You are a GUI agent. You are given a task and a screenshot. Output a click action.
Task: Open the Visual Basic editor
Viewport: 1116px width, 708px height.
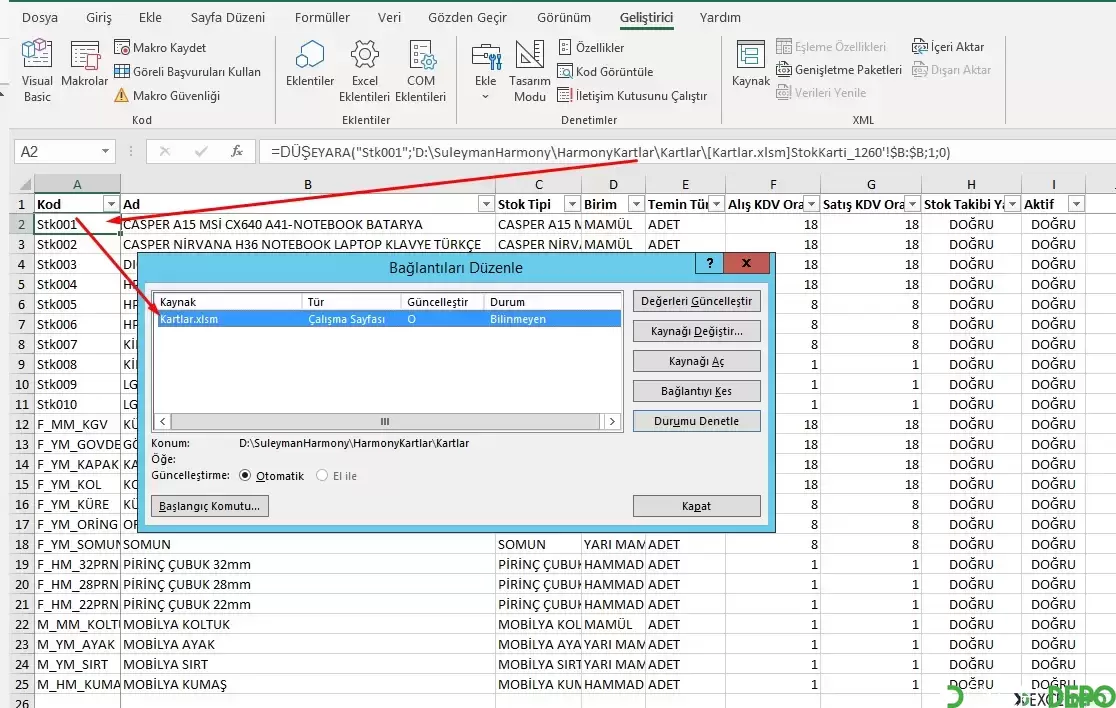pos(36,70)
